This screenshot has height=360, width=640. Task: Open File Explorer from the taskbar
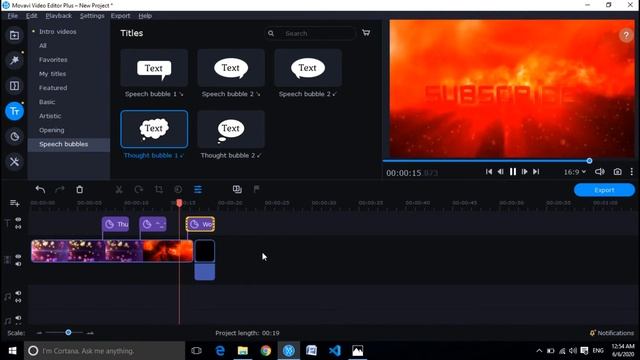tap(243, 351)
